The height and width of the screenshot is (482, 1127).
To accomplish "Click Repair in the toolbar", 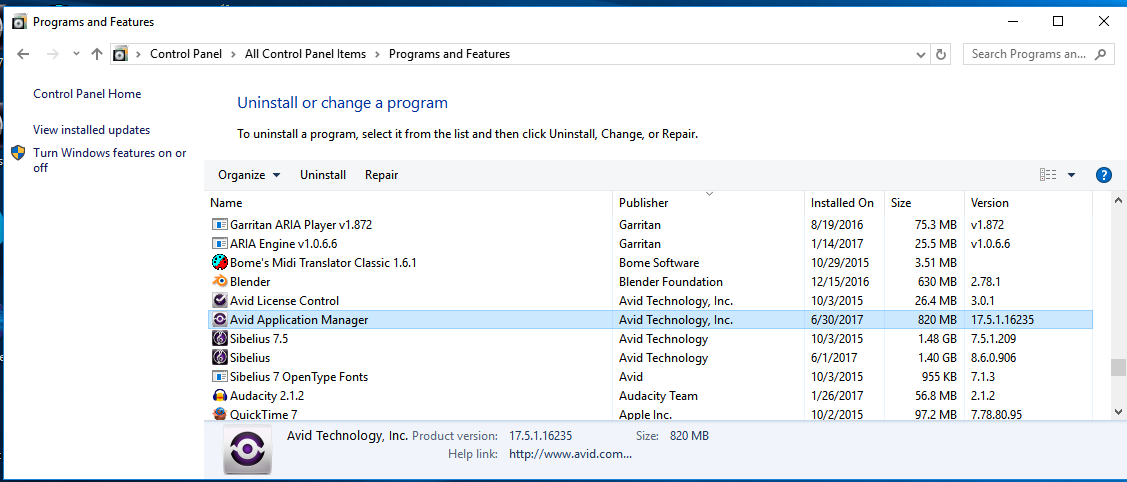I will pos(381,175).
